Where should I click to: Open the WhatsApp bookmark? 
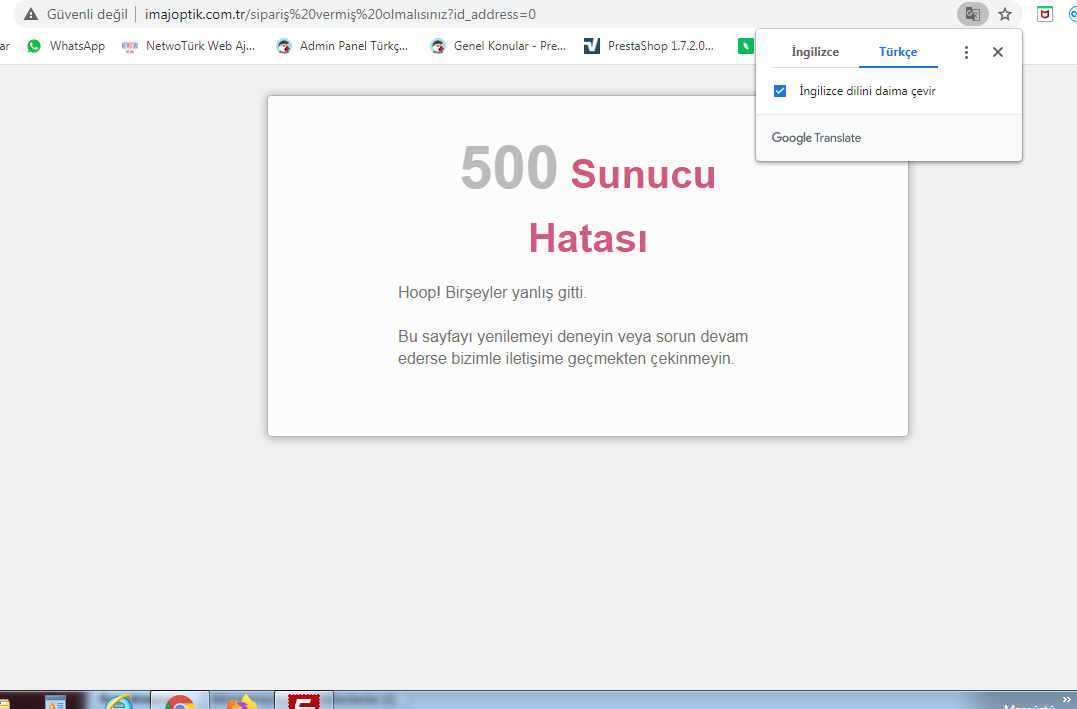pyautogui.click(x=66, y=46)
